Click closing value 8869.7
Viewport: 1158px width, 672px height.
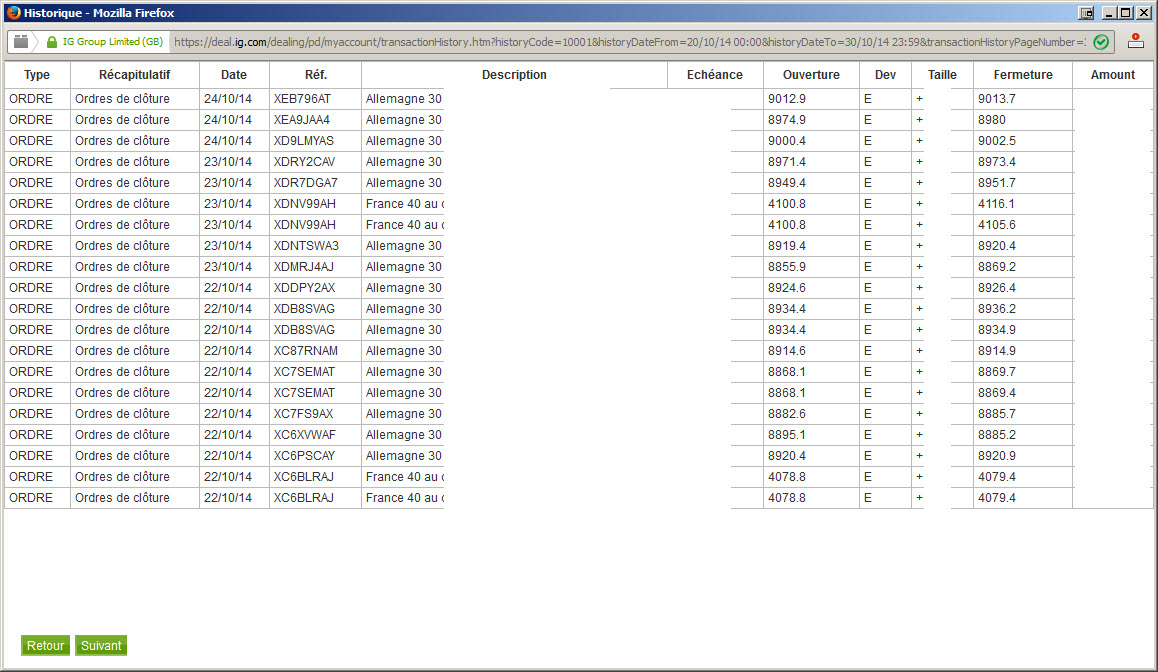(x=997, y=371)
